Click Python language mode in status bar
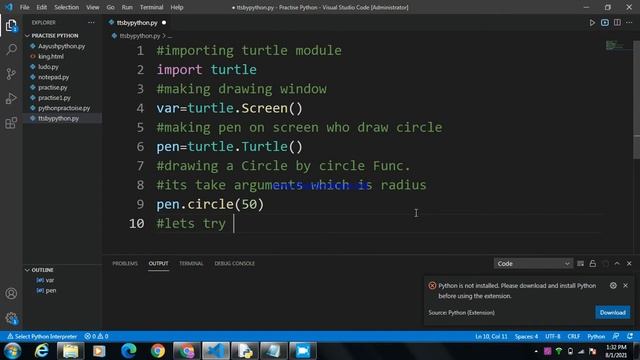The image size is (640, 360). click(596, 336)
